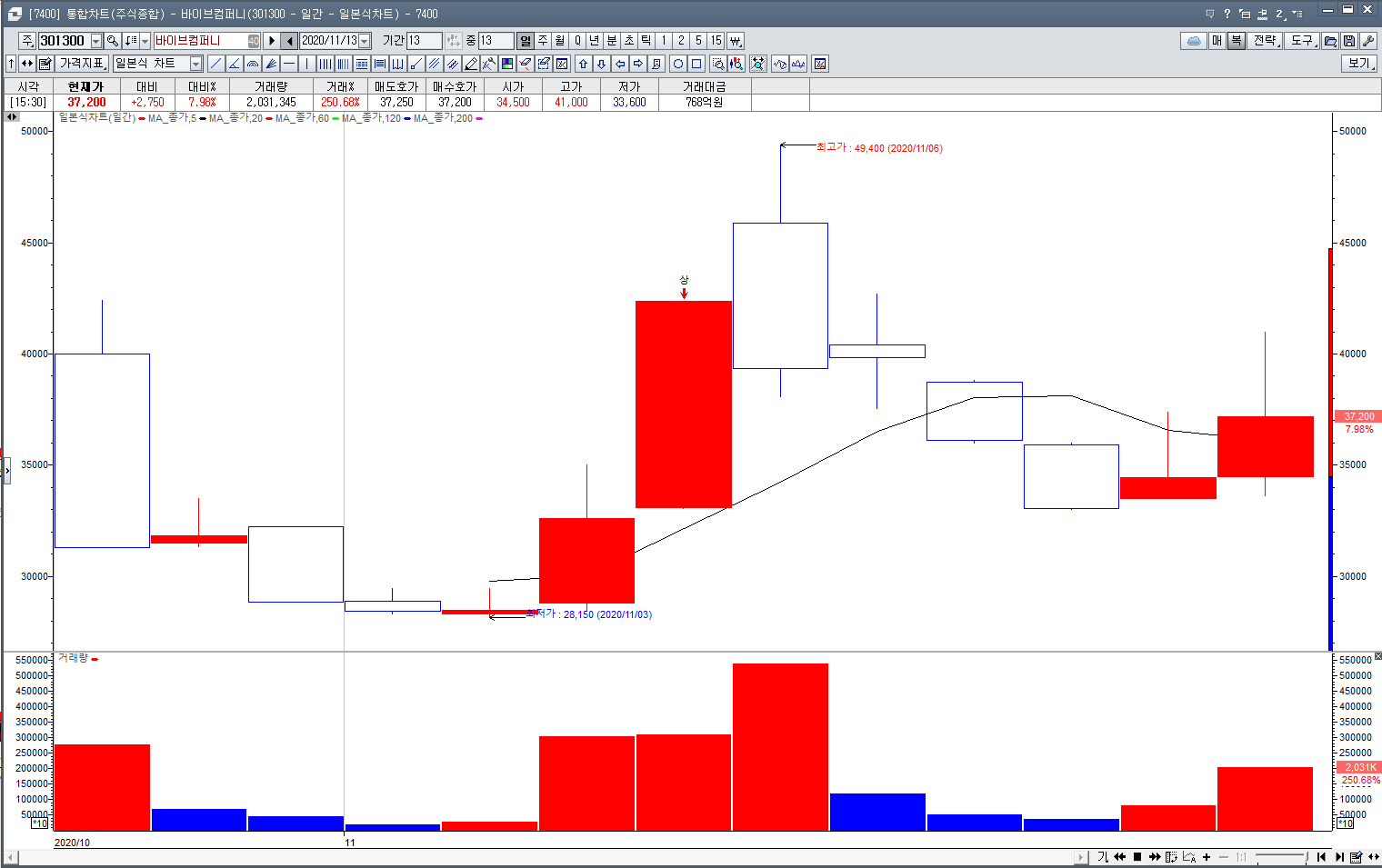Click the chart memo note icon
This screenshot has width=1382, height=868.
656,64
